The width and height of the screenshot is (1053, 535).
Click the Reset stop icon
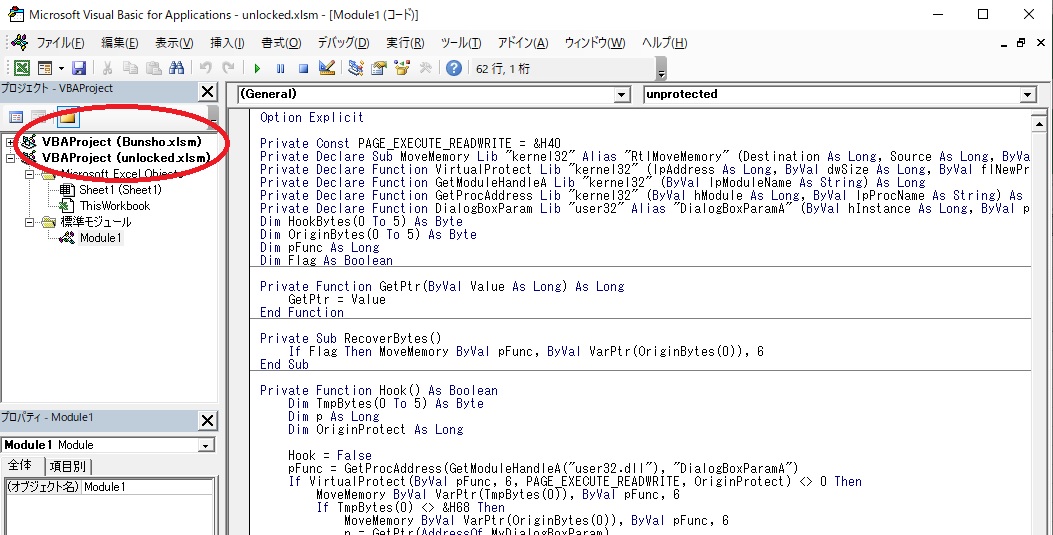[303, 68]
